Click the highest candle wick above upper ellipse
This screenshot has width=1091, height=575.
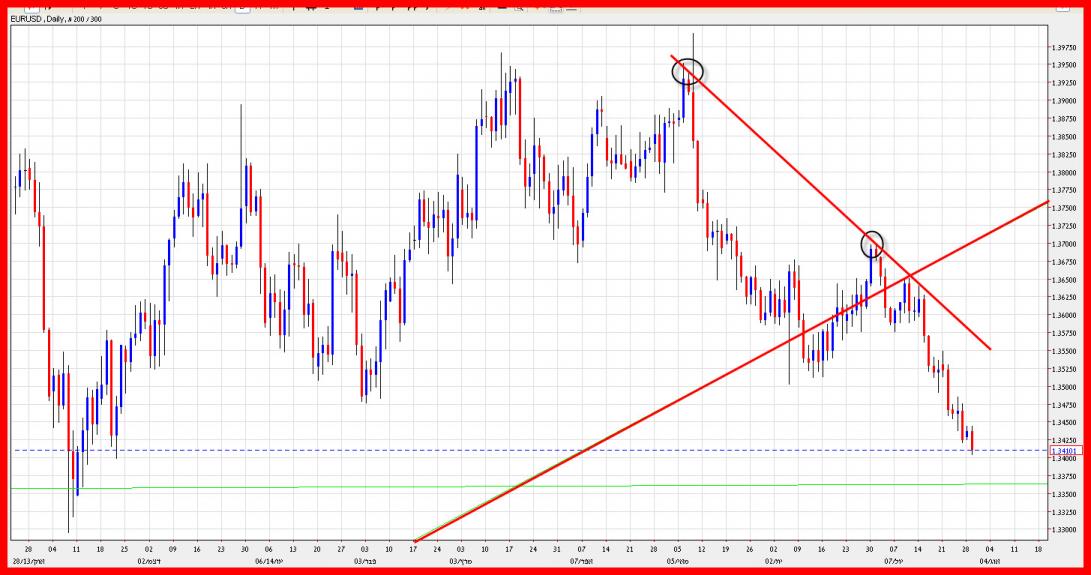(693, 40)
